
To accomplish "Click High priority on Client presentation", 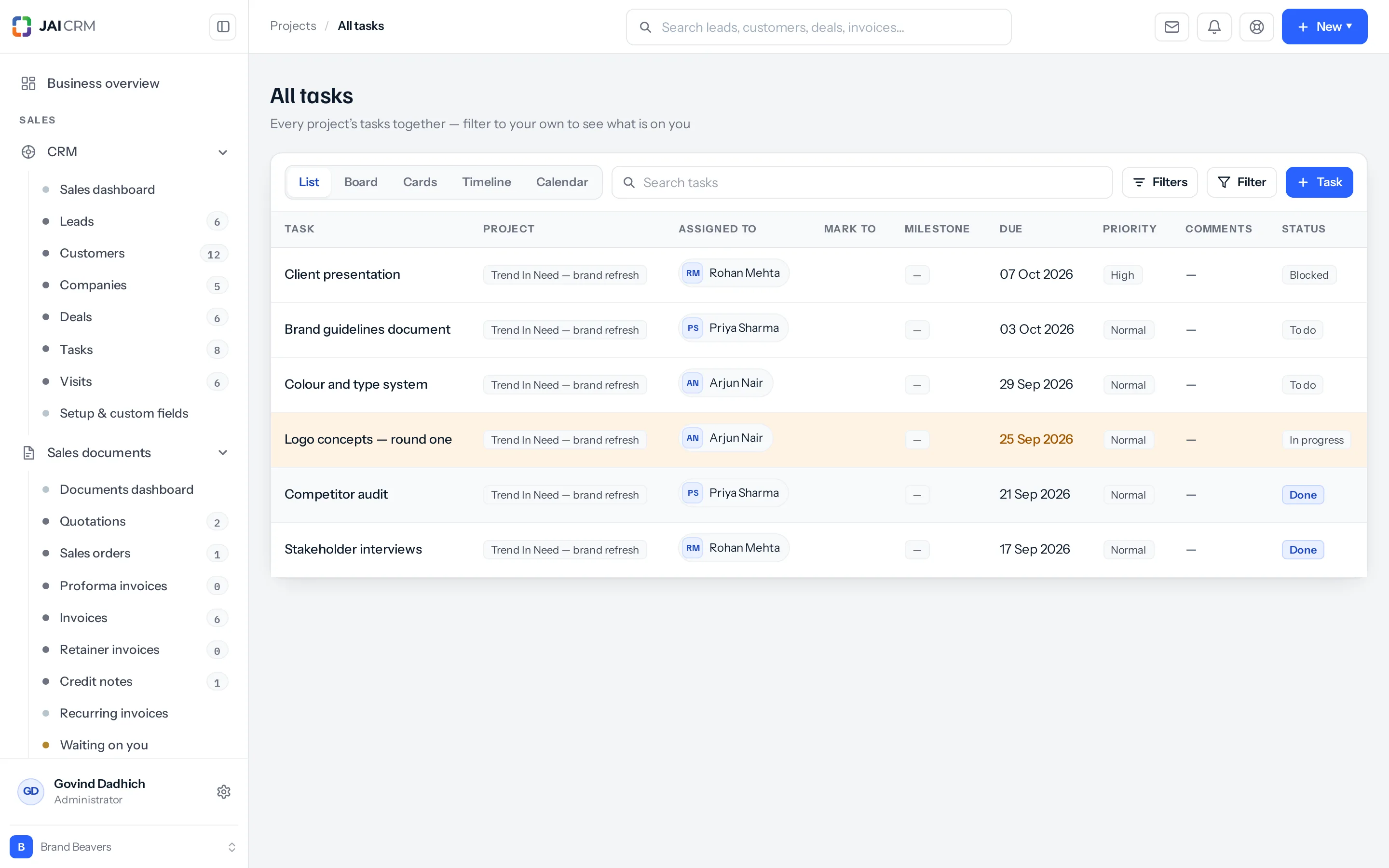I will tap(1122, 275).
